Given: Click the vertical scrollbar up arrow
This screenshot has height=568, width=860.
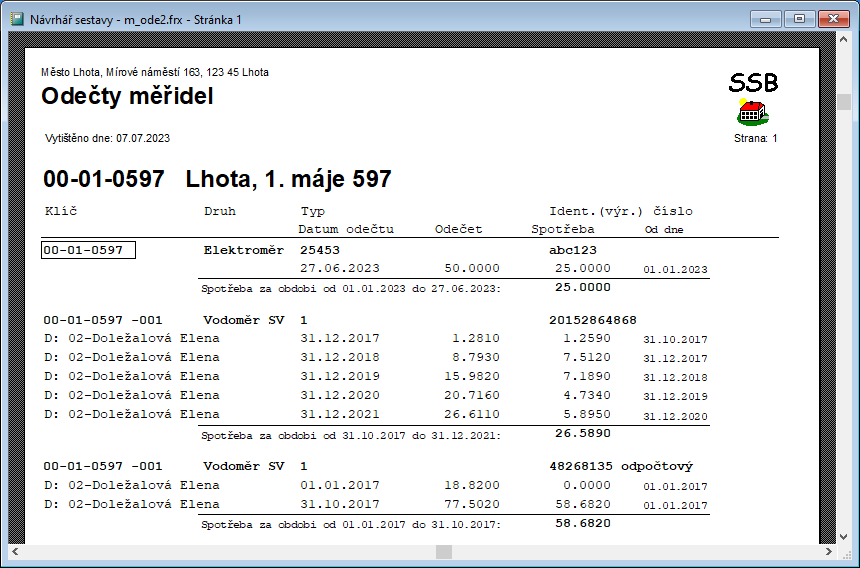Looking at the screenshot, I should tap(844, 43).
